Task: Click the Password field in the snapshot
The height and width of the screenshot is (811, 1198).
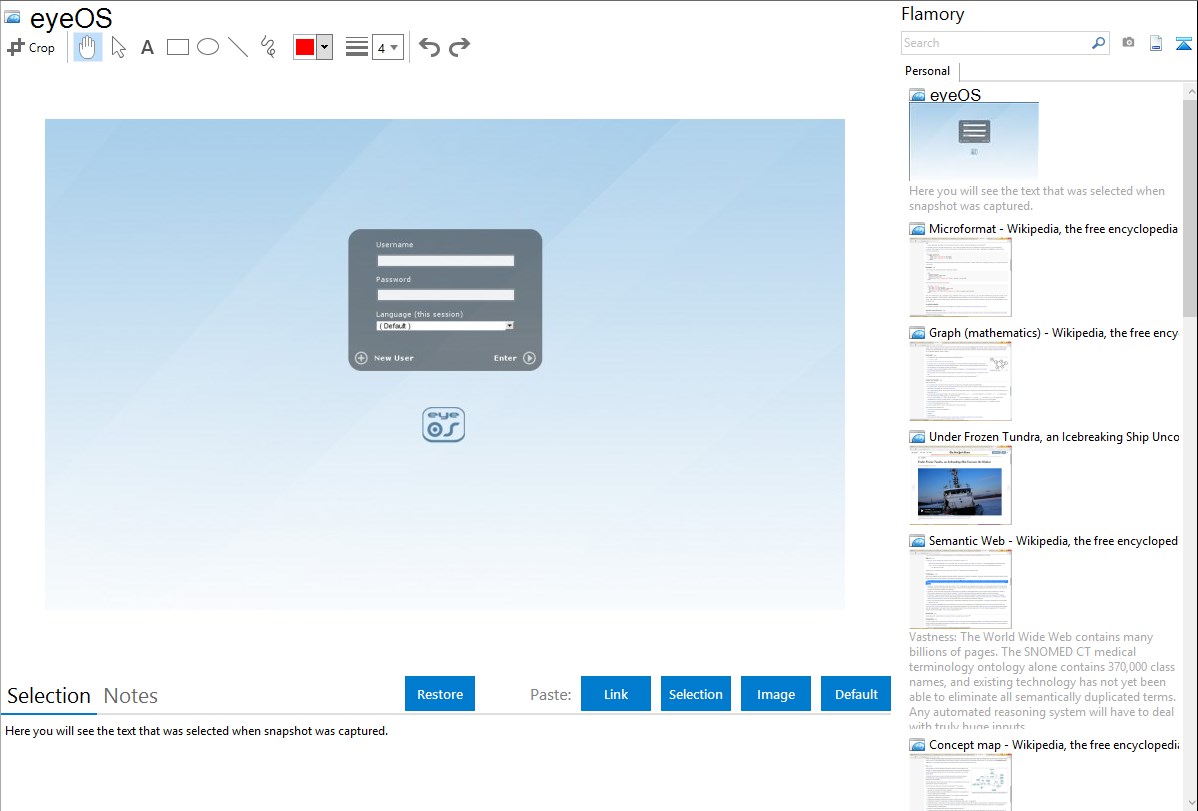Action: tap(445, 295)
